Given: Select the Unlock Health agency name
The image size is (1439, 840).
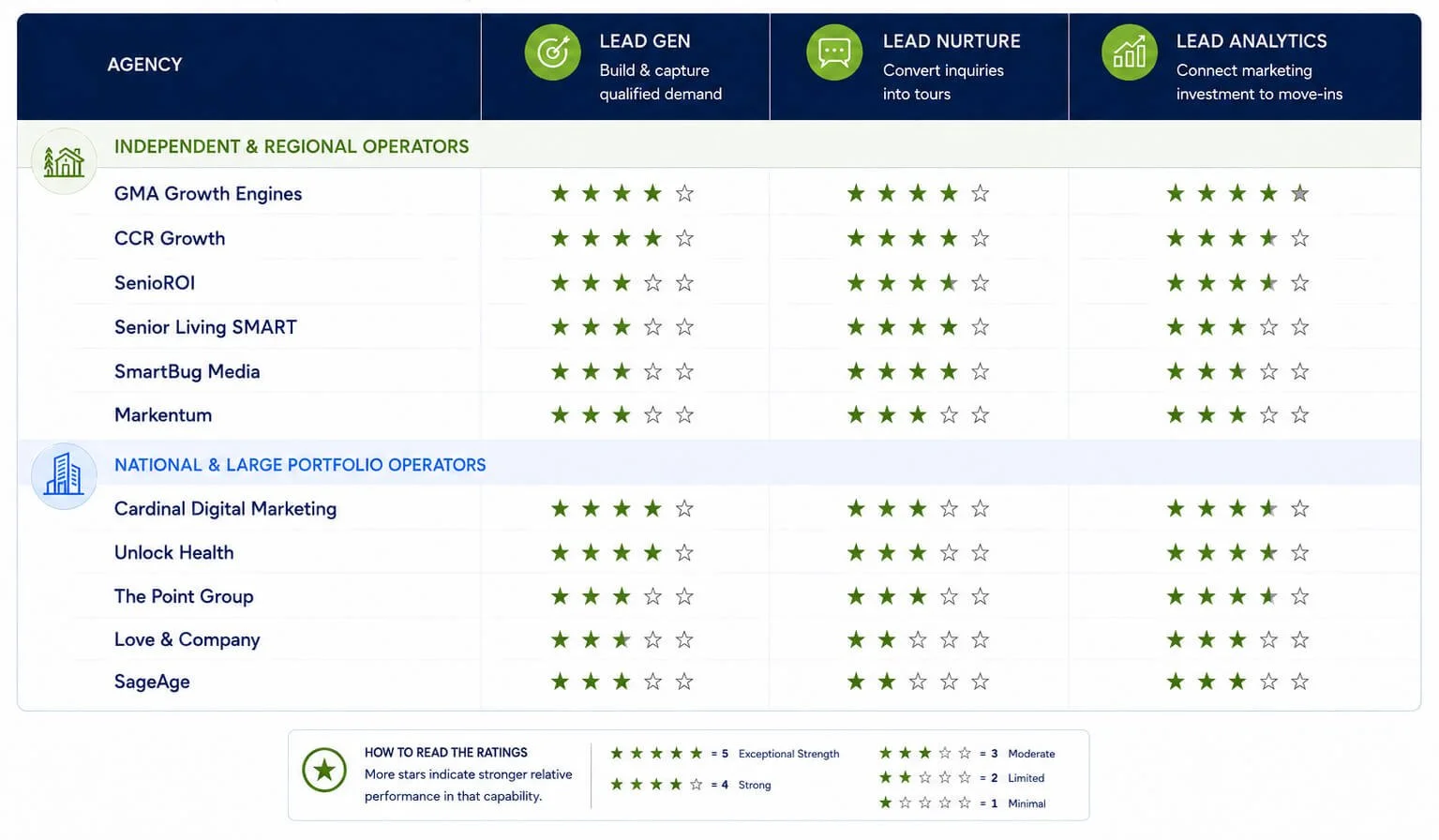Looking at the screenshot, I should (173, 552).
